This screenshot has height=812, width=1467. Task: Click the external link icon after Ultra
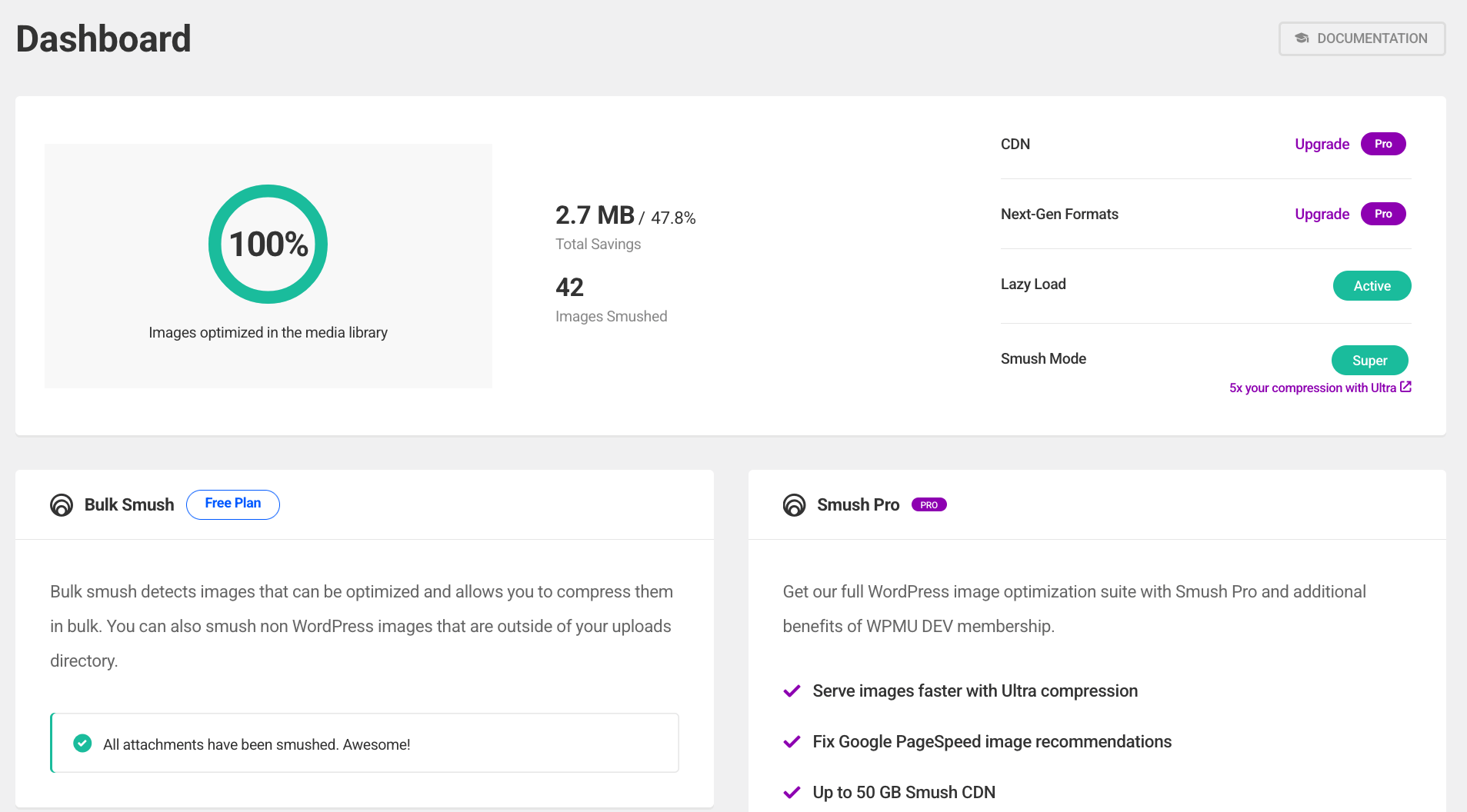(x=1405, y=387)
